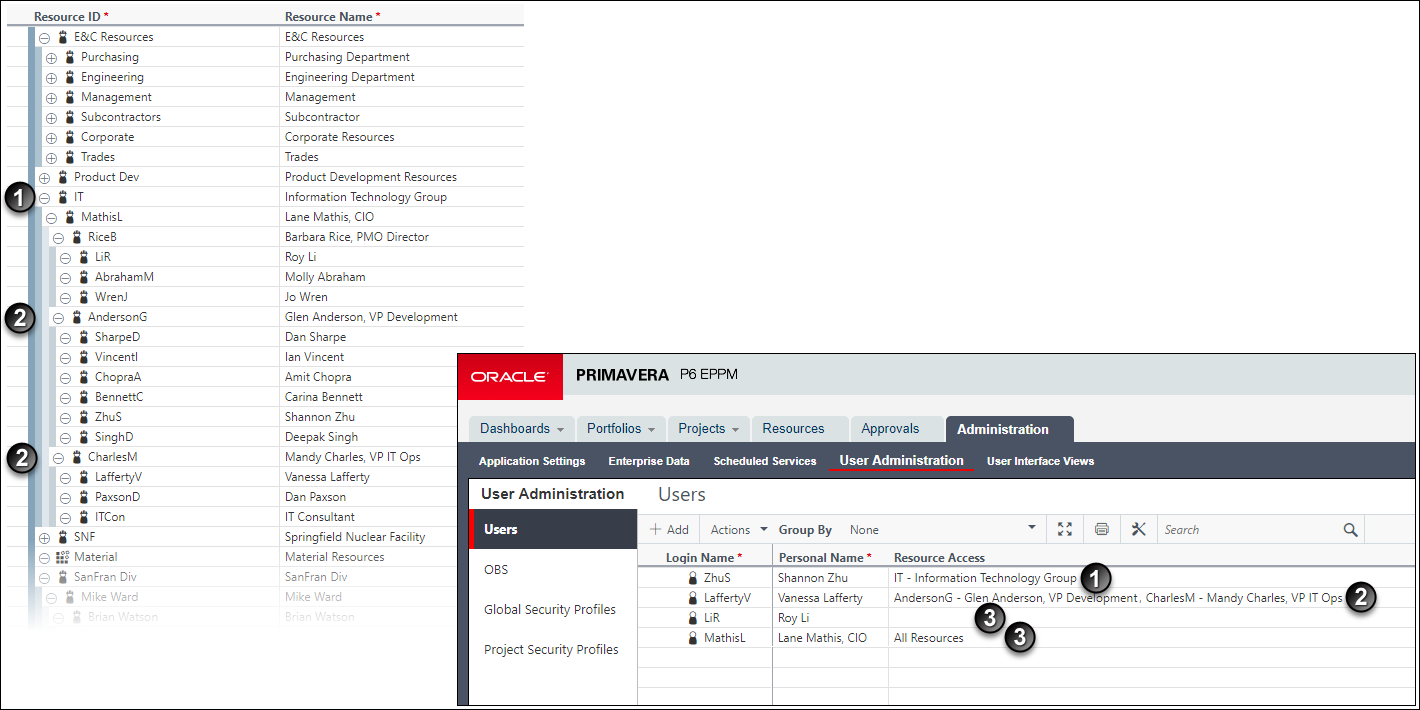Click the material icon next to Material
Screen dimensions: 1420x710
[x=63, y=557]
